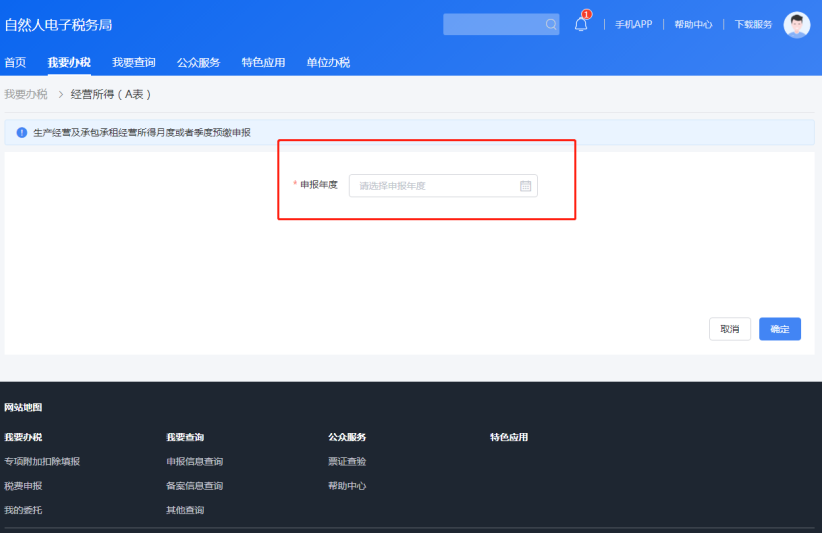Click the search magnifier icon
The width and height of the screenshot is (822, 533).
tap(550, 24)
